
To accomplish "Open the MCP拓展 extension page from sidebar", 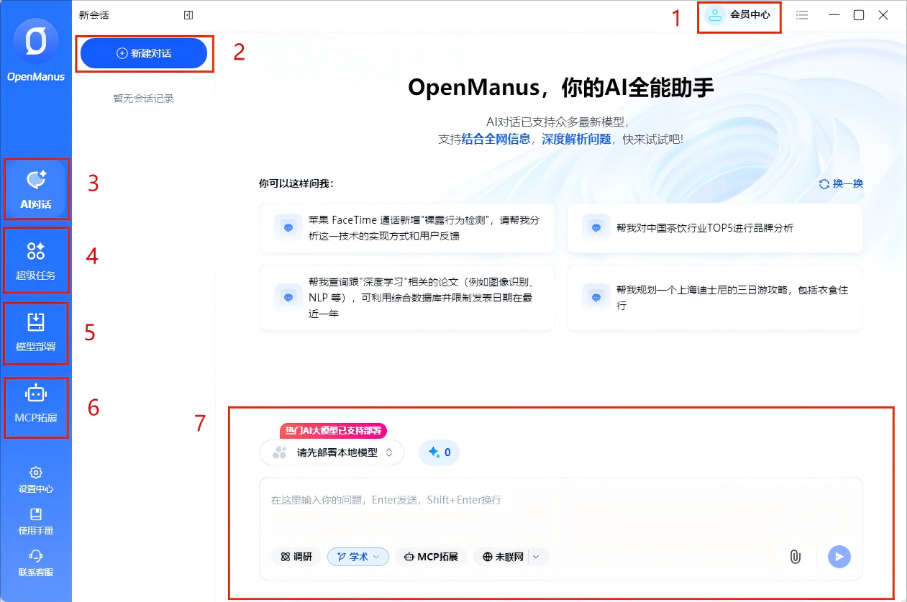I will click(x=36, y=406).
